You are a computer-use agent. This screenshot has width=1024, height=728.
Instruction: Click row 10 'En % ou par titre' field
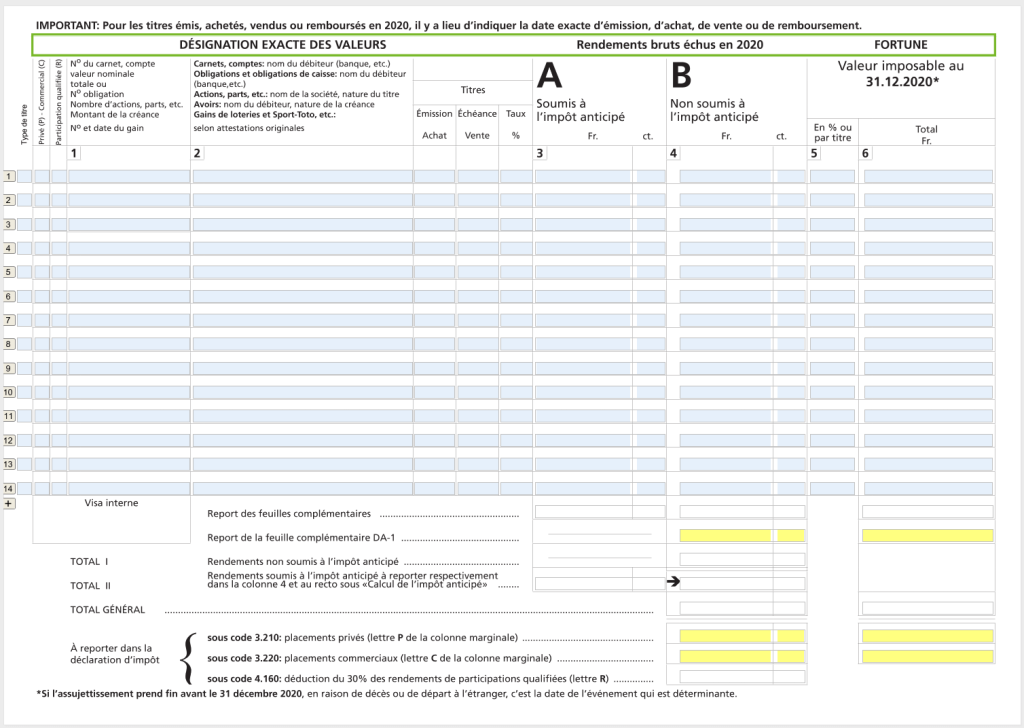coord(832,392)
